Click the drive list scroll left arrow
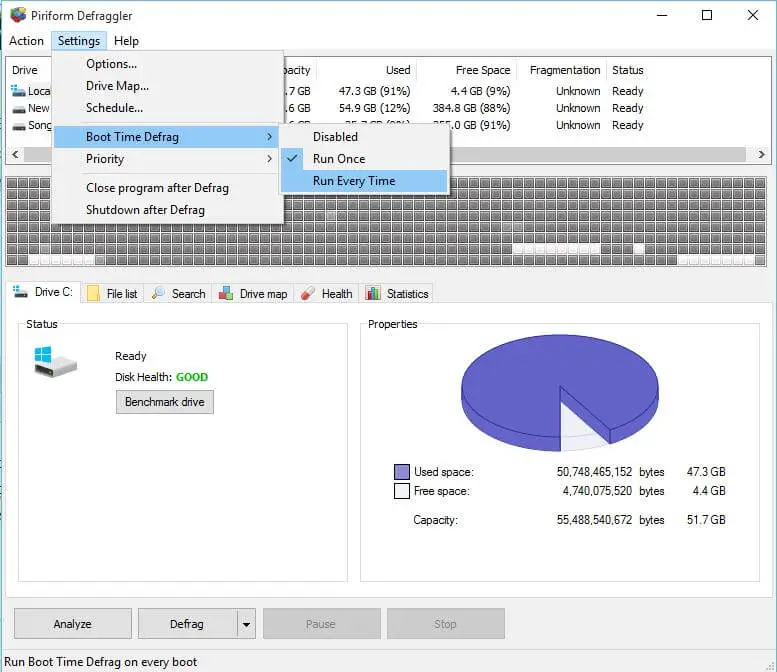The height and width of the screenshot is (672, 777). pyautogui.click(x=15, y=154)
